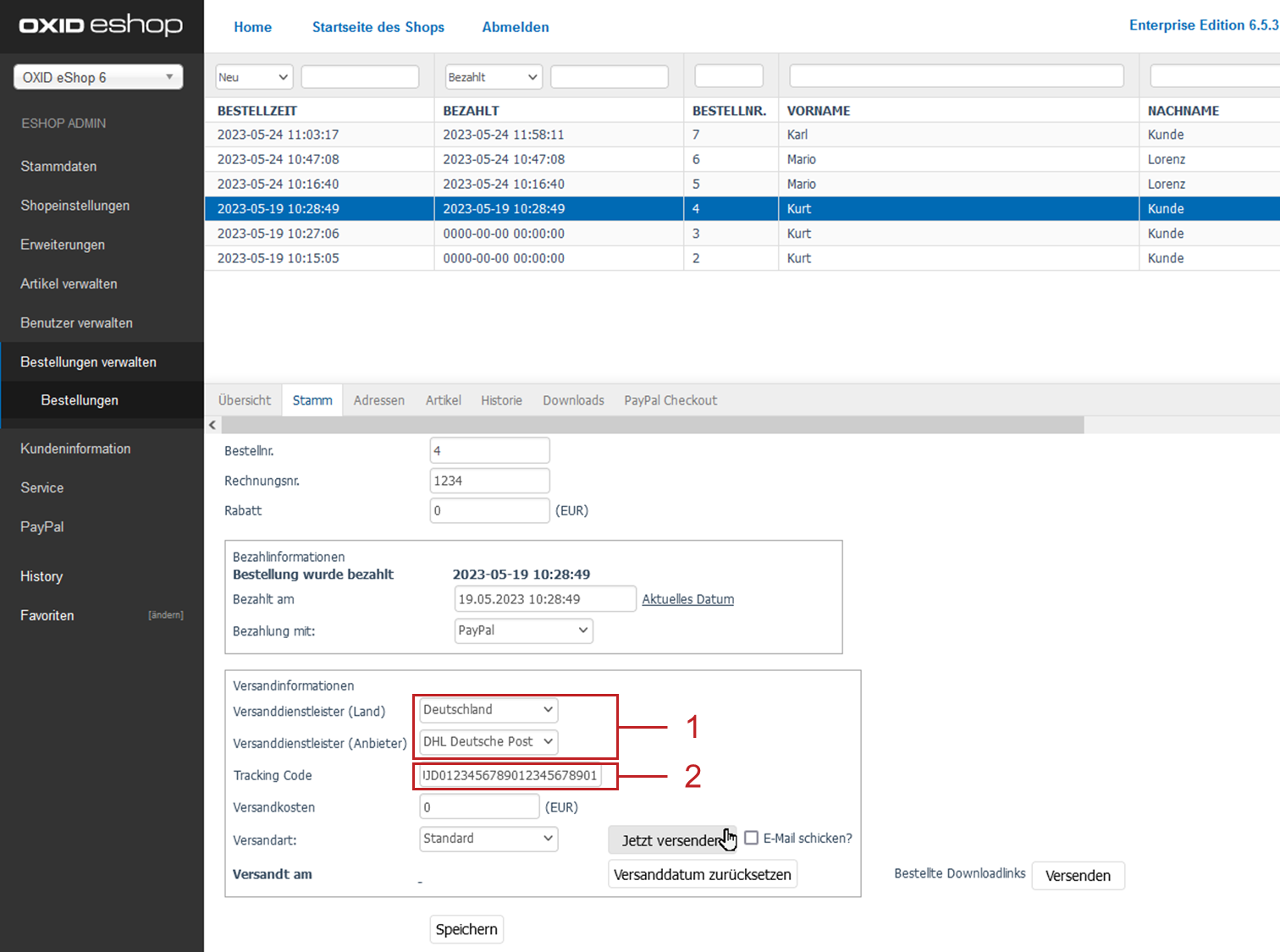Click Abmelden in the top navigation
Image resolution: width=1280 pixels, height=952 pixels.
[x=515, y=27]
